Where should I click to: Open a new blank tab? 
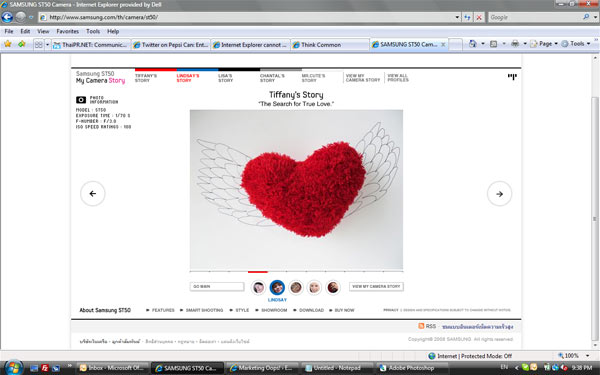coord(455,44)
